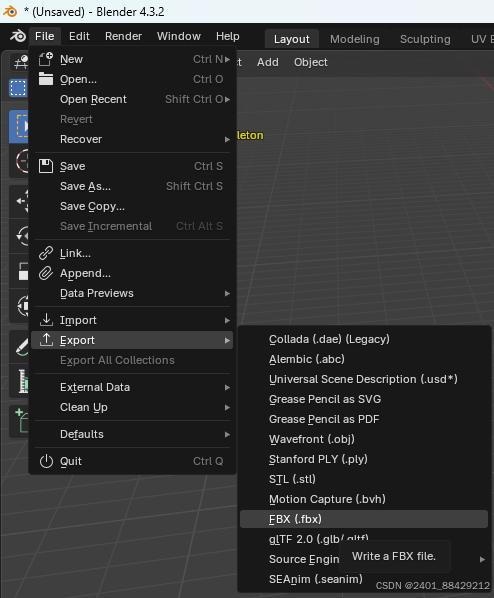Click the Import download arrow icon
The width and height of the screenshot is (494, 598).
[46, 320]
